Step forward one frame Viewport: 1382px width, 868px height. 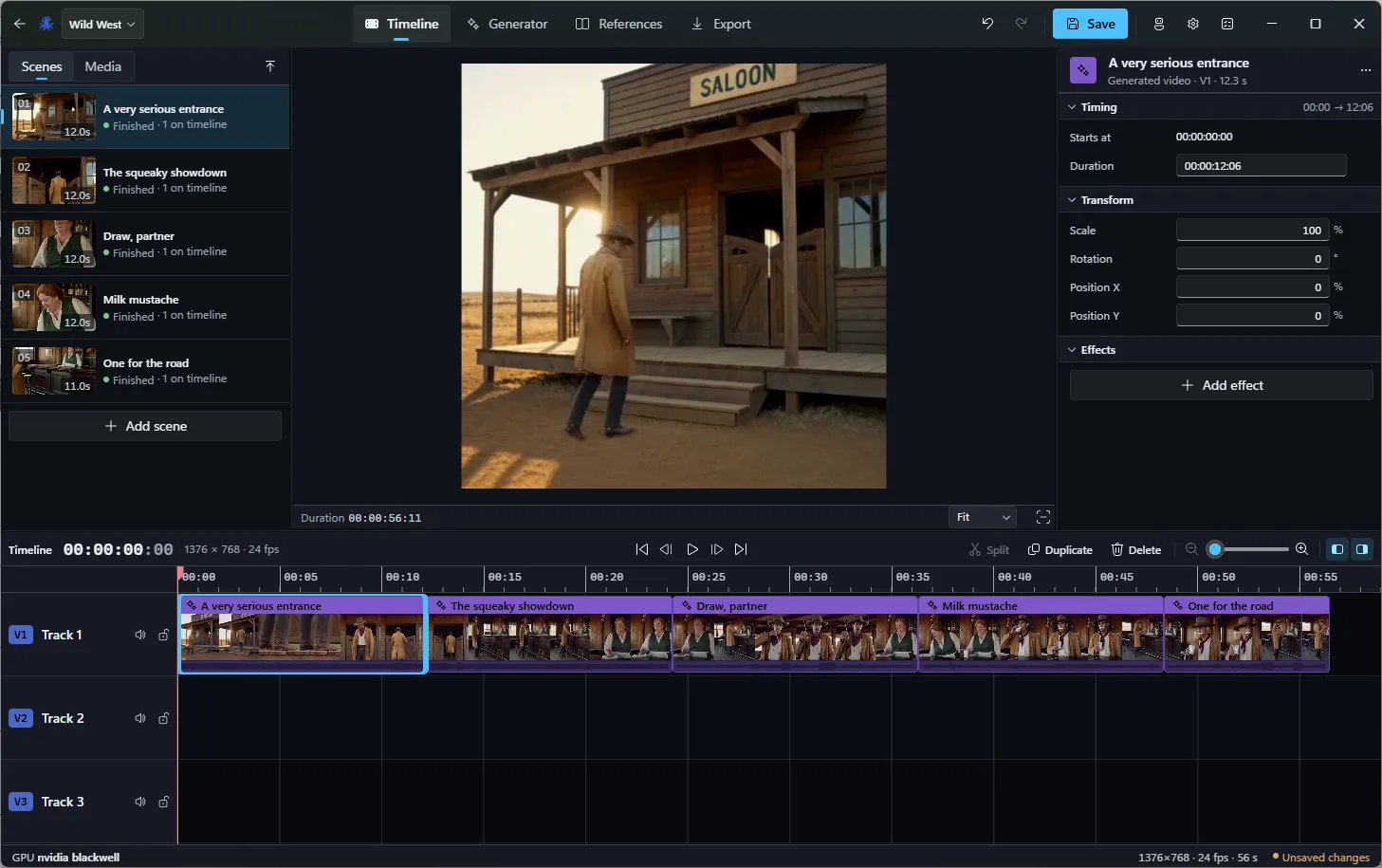pyautogui.click(x=717, y=549)
